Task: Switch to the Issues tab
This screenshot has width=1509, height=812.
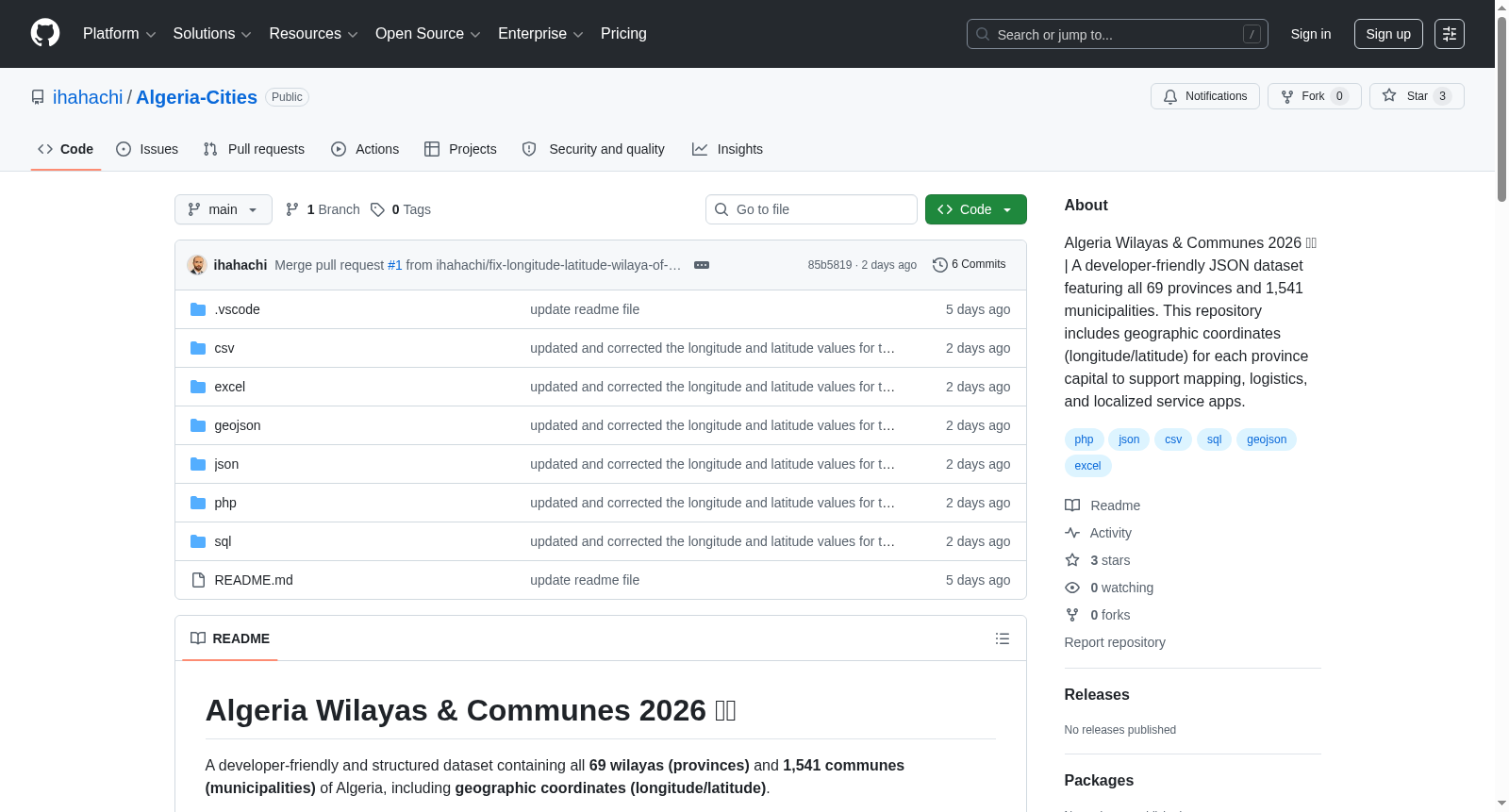Action: click(147, 149)
